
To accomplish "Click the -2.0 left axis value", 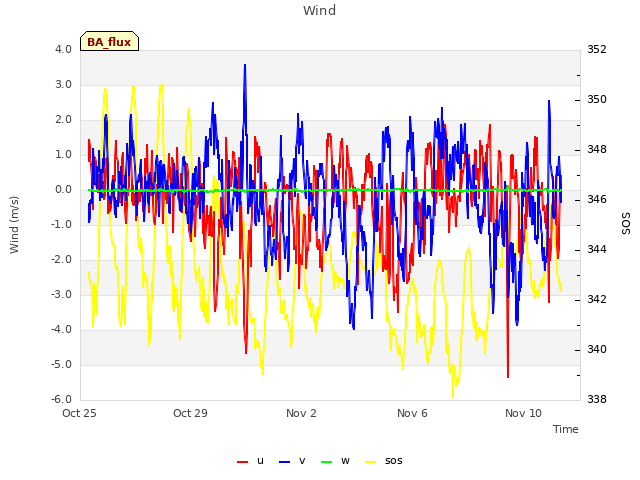I will [62, 260].
